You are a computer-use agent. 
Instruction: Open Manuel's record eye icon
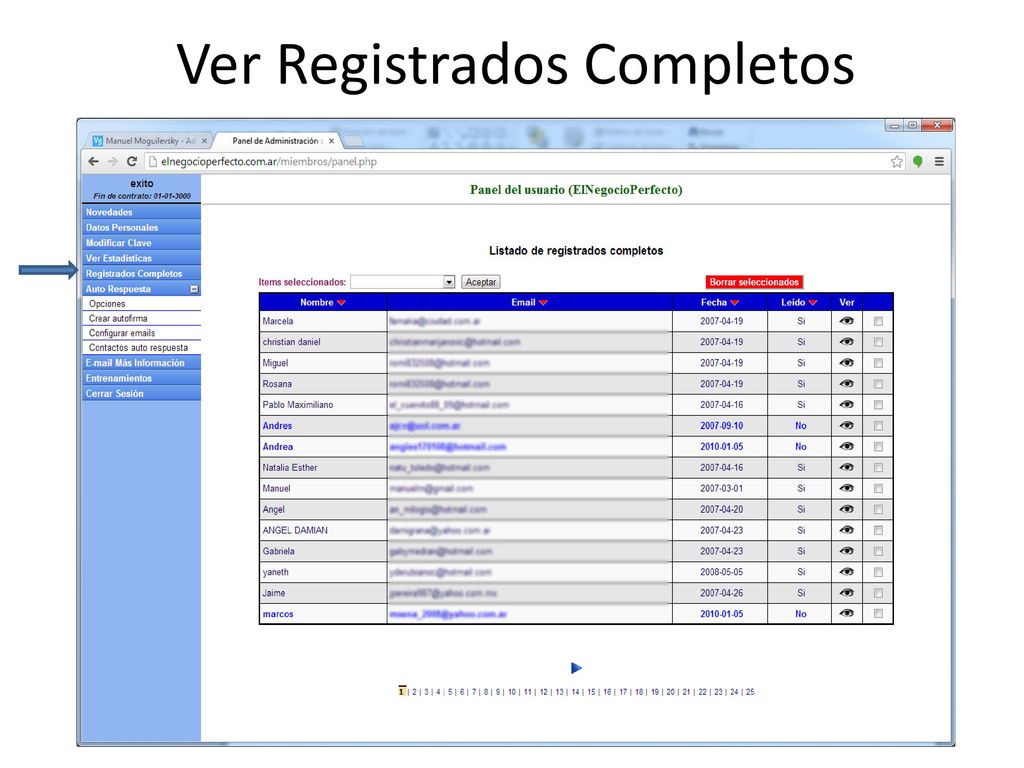847,488
